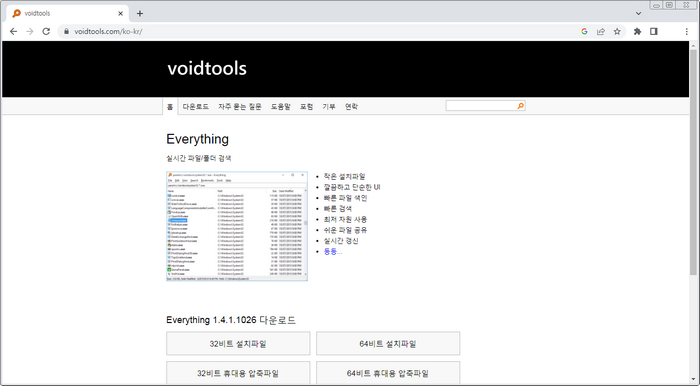Toggle the browser side panel icon
The height and width of the screenshot is (386, 700).
click(x=654, y=31)
